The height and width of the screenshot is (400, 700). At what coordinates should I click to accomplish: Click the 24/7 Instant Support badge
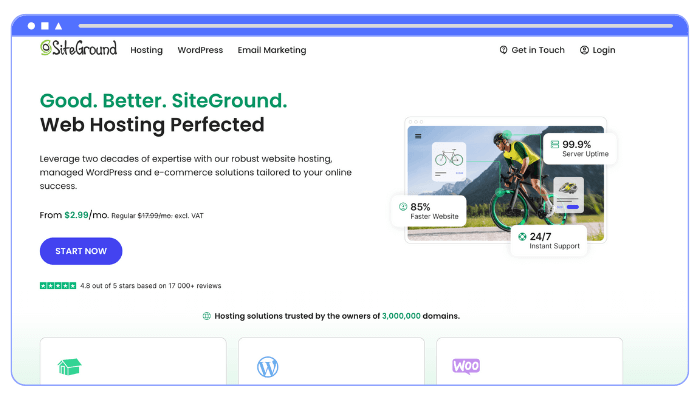click(x=549, y=241)
